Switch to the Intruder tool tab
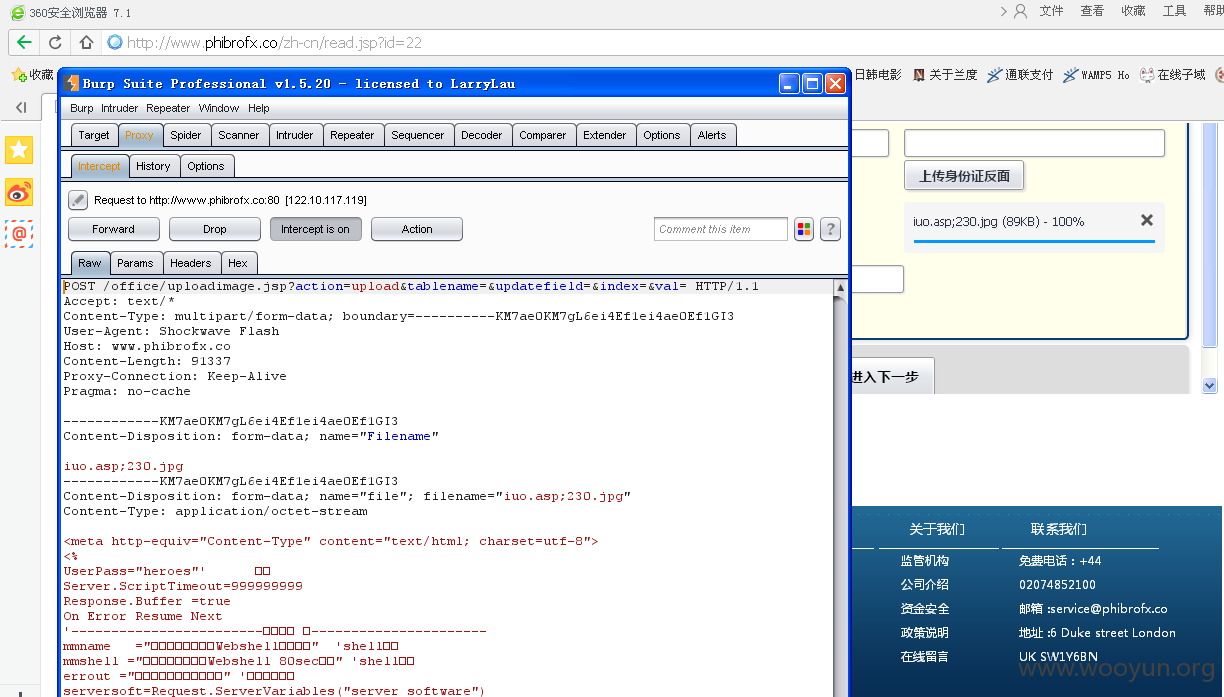Image resolution: width=1224 pixels, height=697 pixels. click(295, 135)
